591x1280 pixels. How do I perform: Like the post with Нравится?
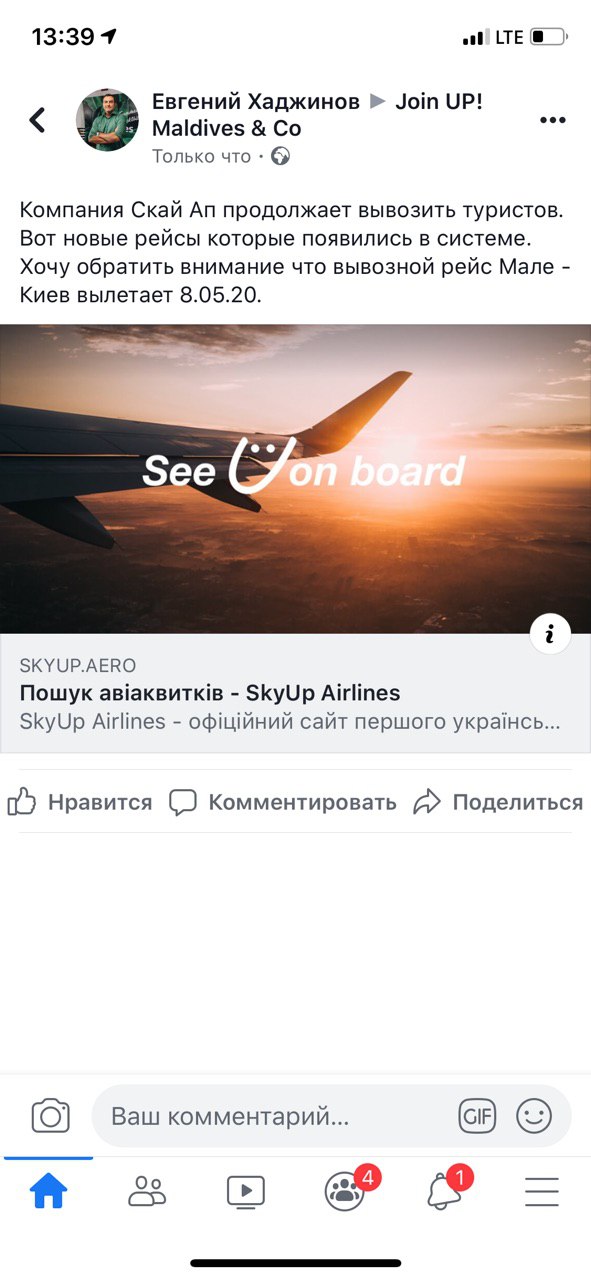(x=80, y=802)
